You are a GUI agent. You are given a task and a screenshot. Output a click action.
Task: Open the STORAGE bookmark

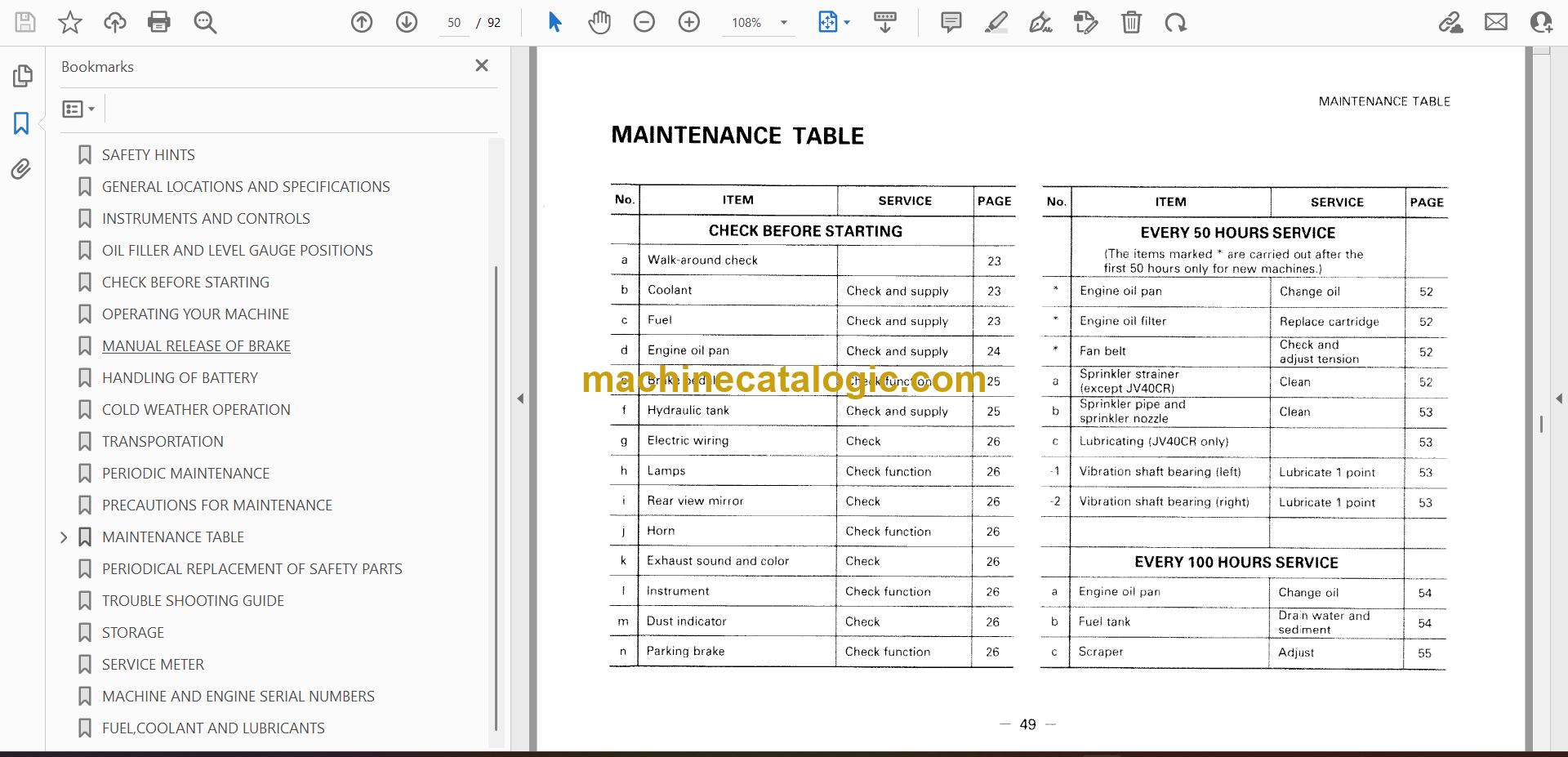tap(133, 633)
